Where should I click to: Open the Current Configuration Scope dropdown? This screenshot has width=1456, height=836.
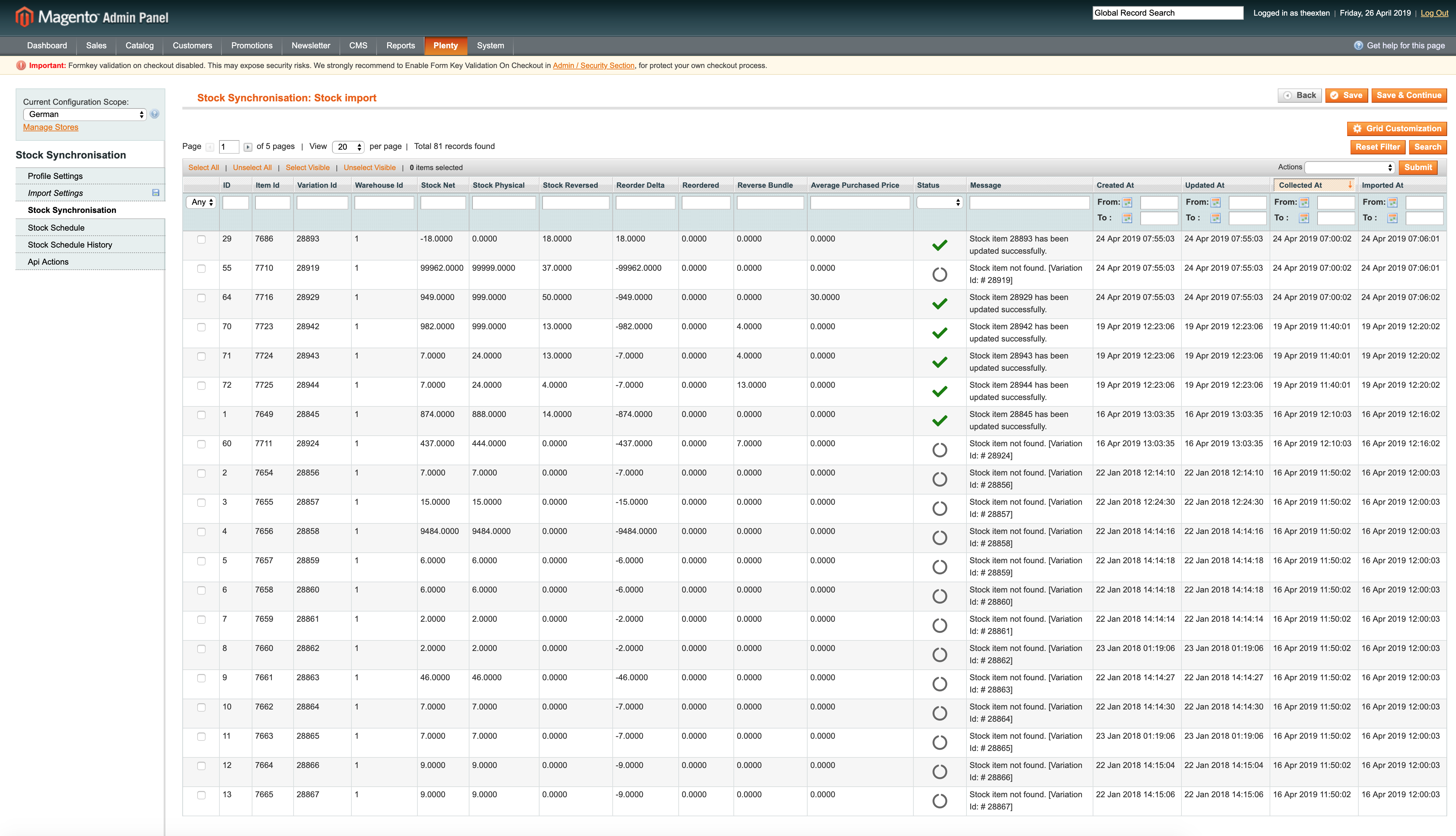[x=85, y=114]
